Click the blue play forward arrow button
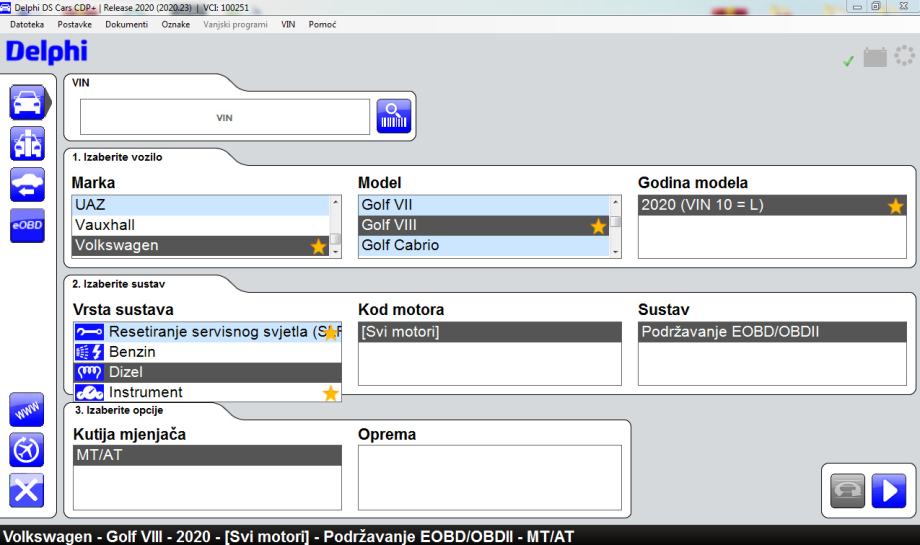Screen dimensions: 920x545 (x=889, y=490)
